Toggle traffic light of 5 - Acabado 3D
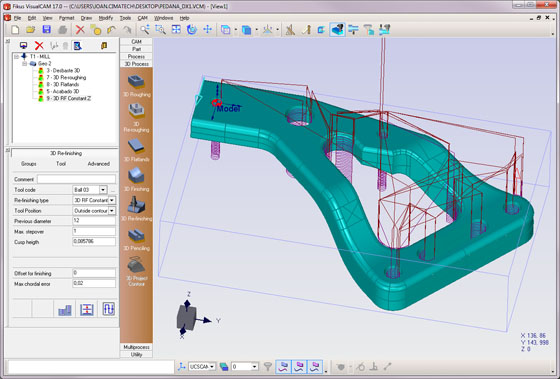Screen dimensions: 560x379 pyautogui.click(x=41, y=91)
